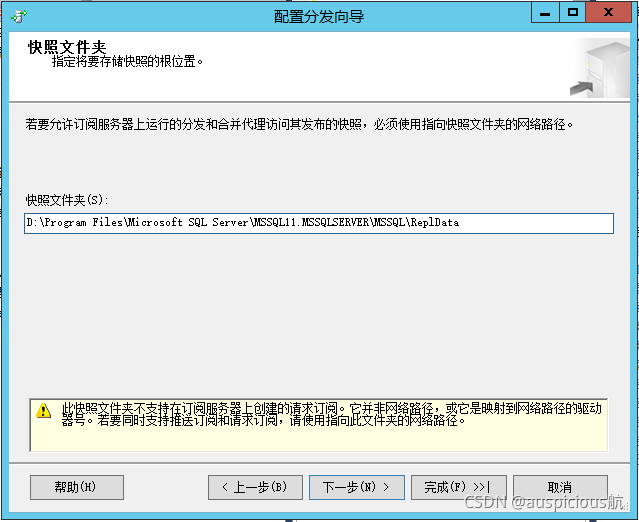Click the 配置分发向导 title text
Screen dimensions: 639x522
319,17
